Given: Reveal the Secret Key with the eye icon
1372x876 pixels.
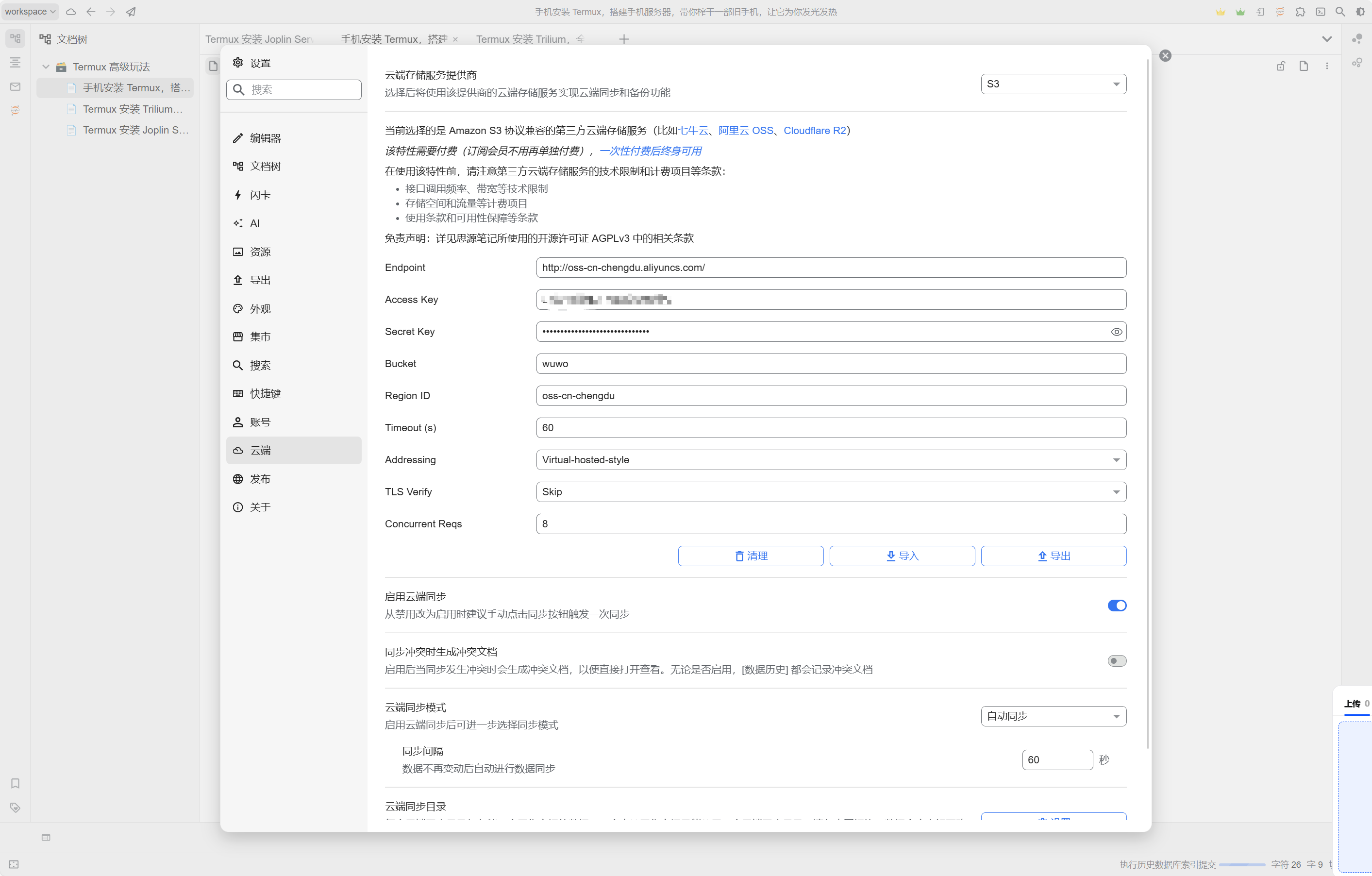Looking at the screenshot, I should (x=1116, y=331).
